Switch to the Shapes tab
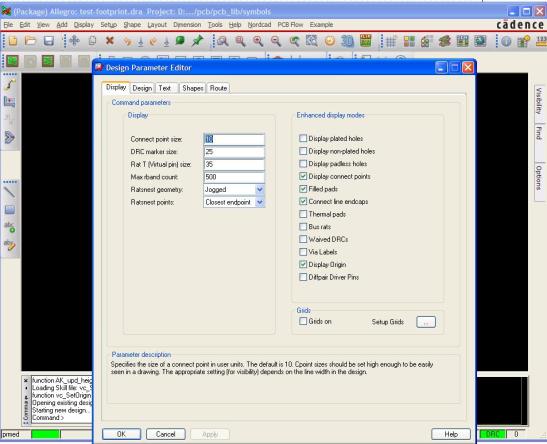Viewport: 547px width, 444px height. (x=193, y=88)
